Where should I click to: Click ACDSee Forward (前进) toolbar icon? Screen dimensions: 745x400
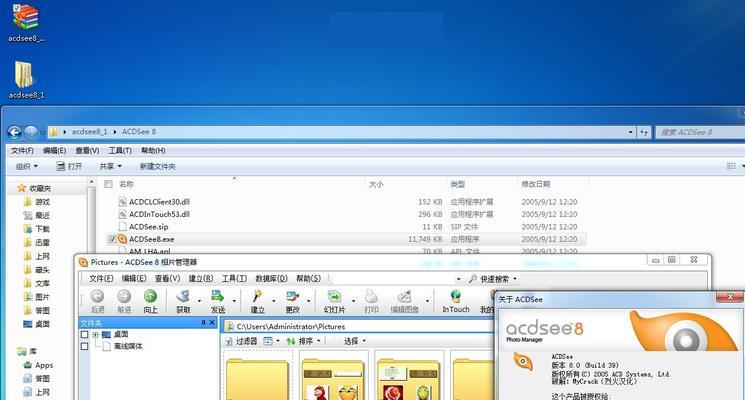[x=124, y=296]
